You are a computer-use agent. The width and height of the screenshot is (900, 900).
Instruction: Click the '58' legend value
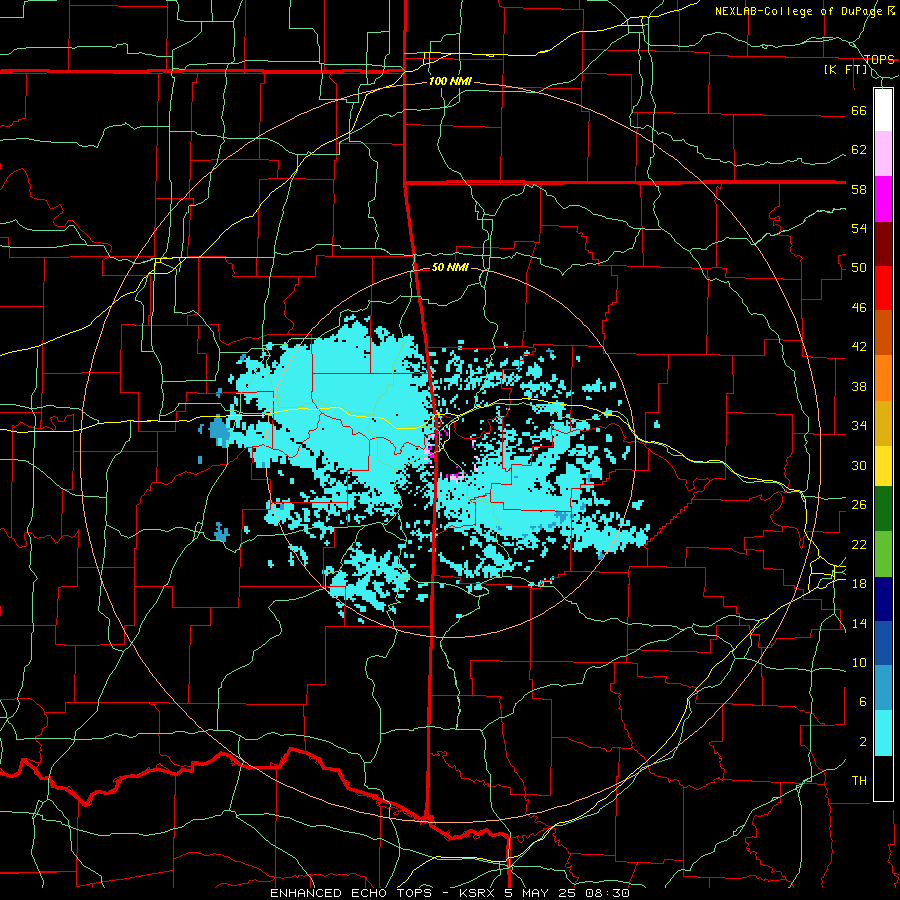[859, 189]
